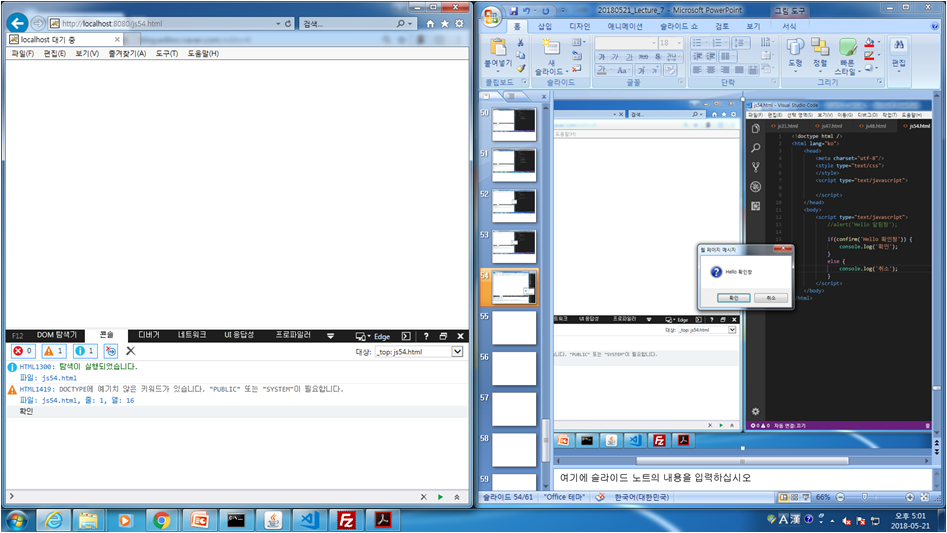Click source link js54.html, 줄: 1, 열: 16
Screen dimensions: 947x533
(88, 400)
